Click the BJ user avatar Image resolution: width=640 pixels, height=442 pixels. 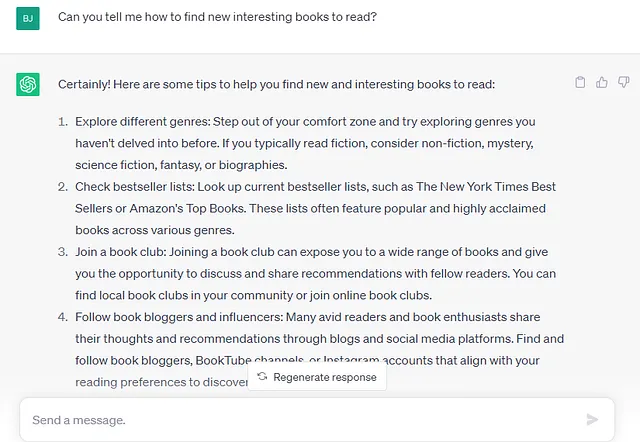pyautogui.click(x=28, y=18)
